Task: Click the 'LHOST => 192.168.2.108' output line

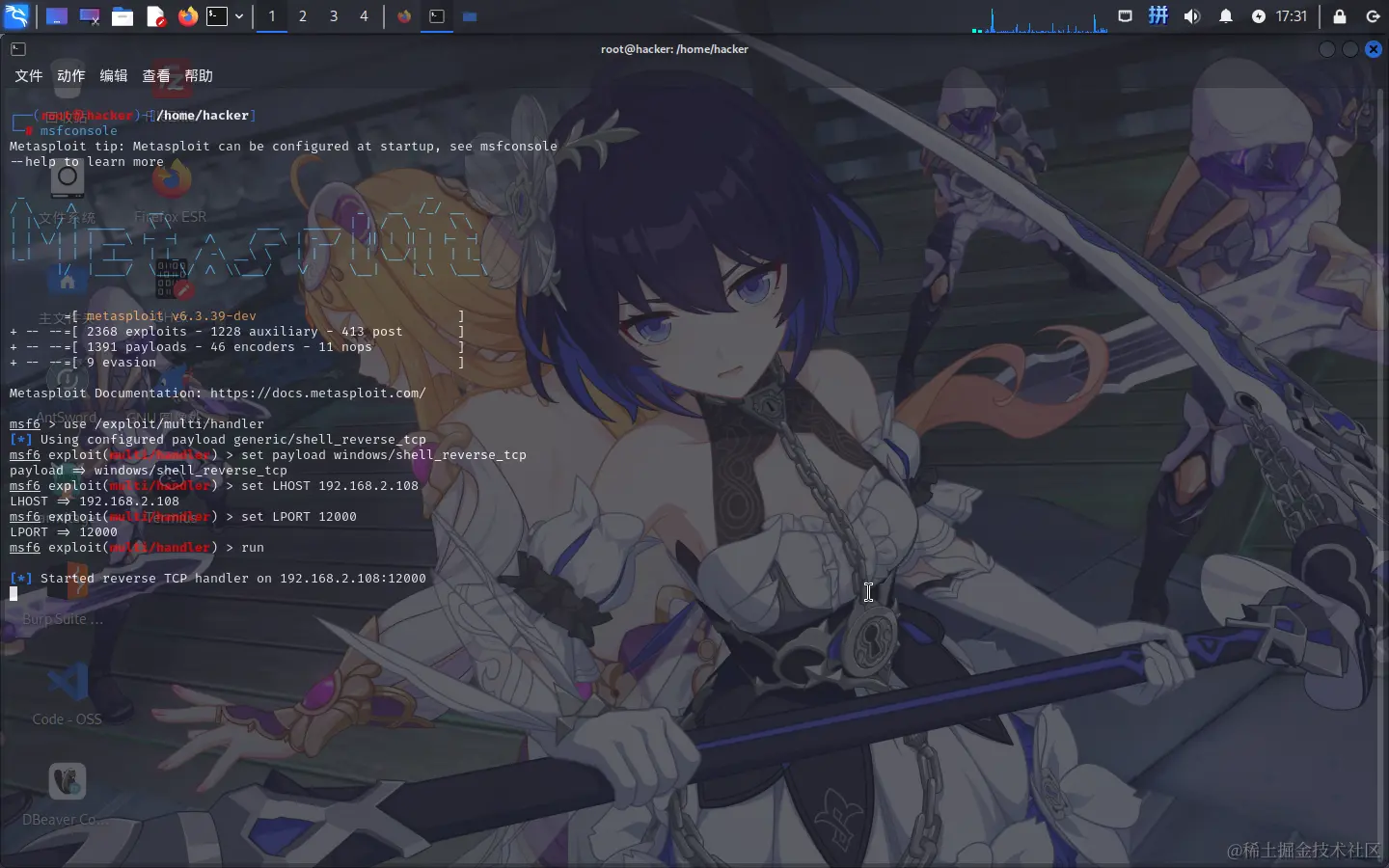Action: (95, 502)
